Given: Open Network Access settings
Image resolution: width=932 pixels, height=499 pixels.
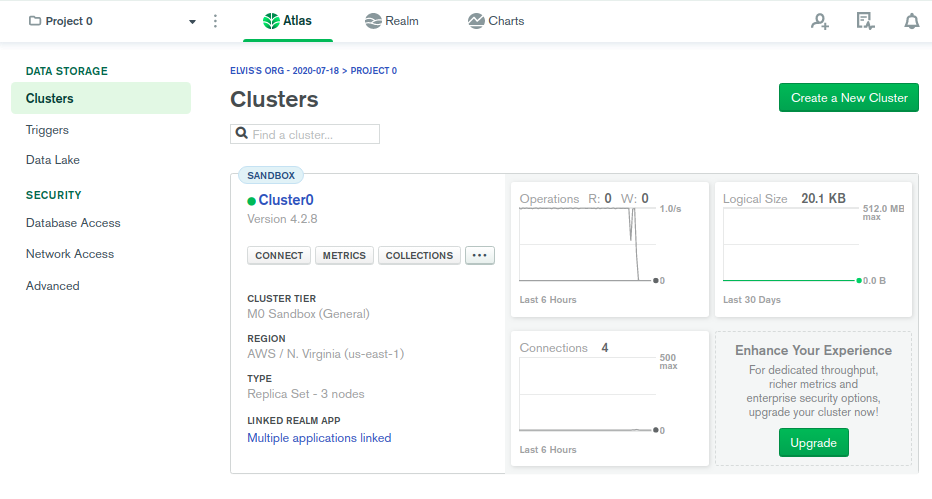Looking at the screenshot, I should (70, 254).
